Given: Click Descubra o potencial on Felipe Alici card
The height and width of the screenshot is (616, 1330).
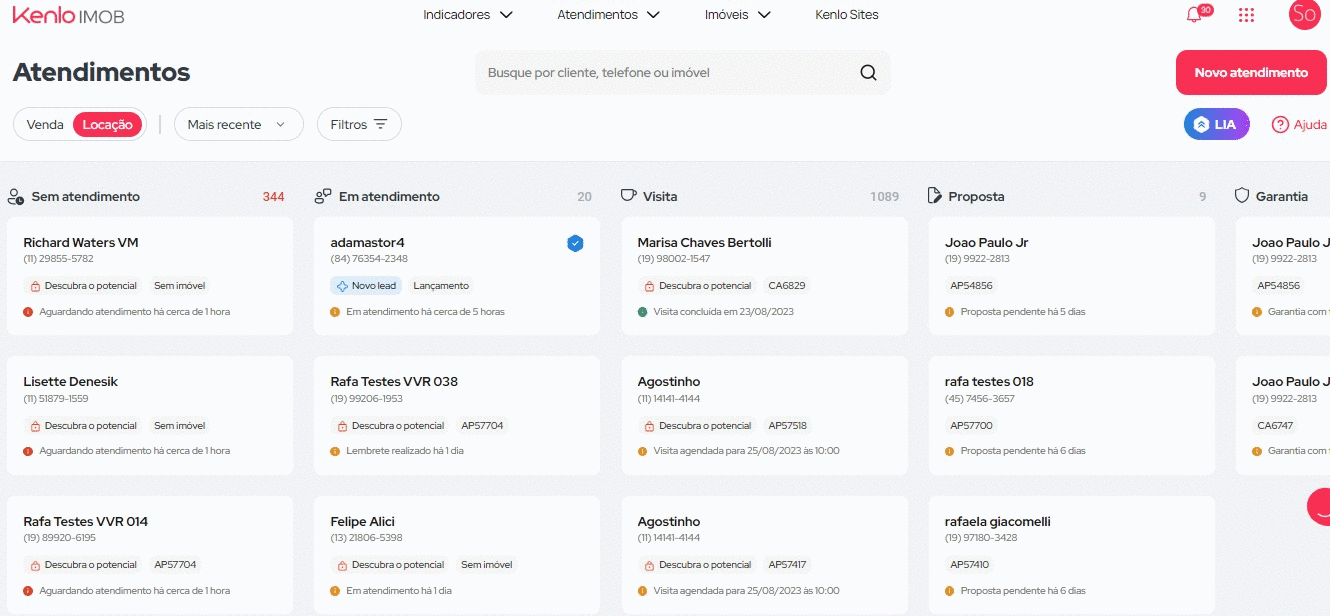Looking at the screenshot, I should point(392,565).
